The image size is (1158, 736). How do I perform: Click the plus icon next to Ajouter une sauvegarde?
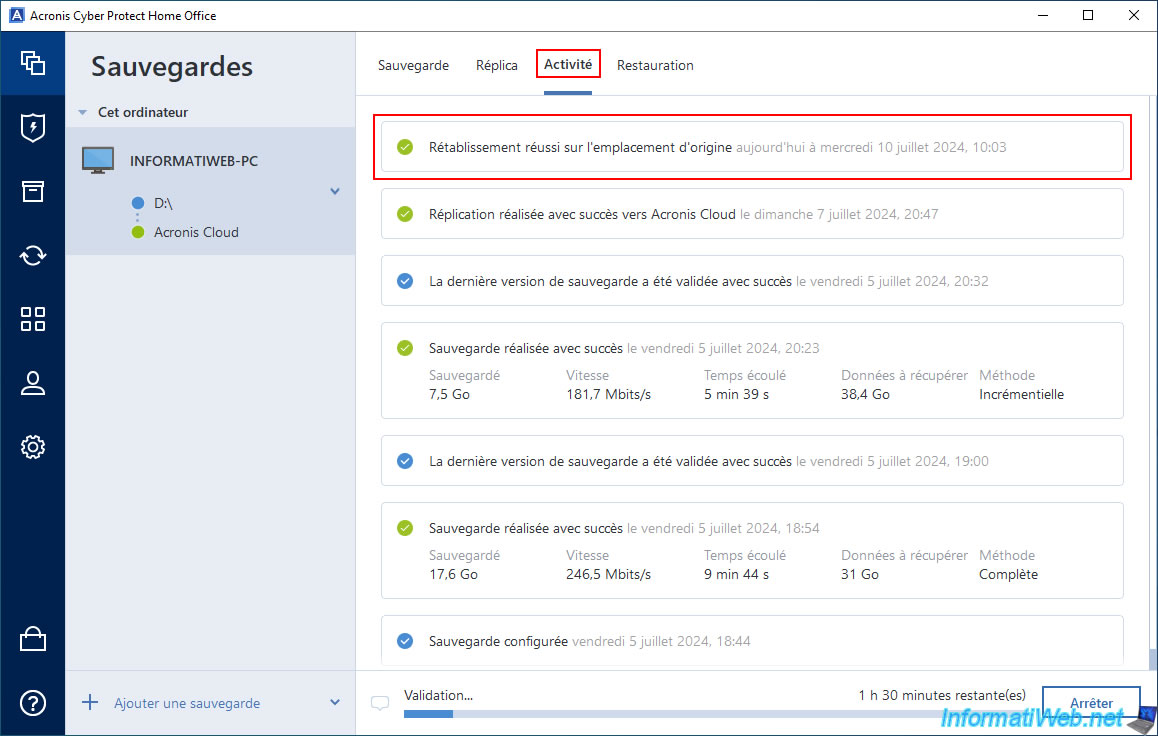tap(89, 702)
